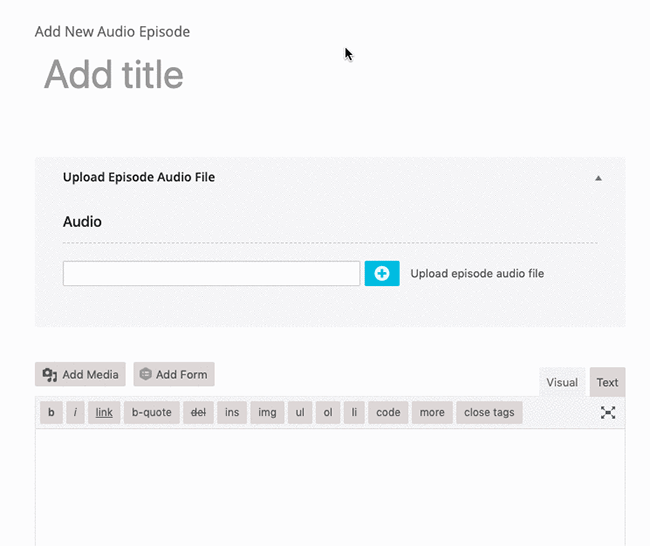
Task: Focus the audio file URL input field
Action: click(211, 273)
